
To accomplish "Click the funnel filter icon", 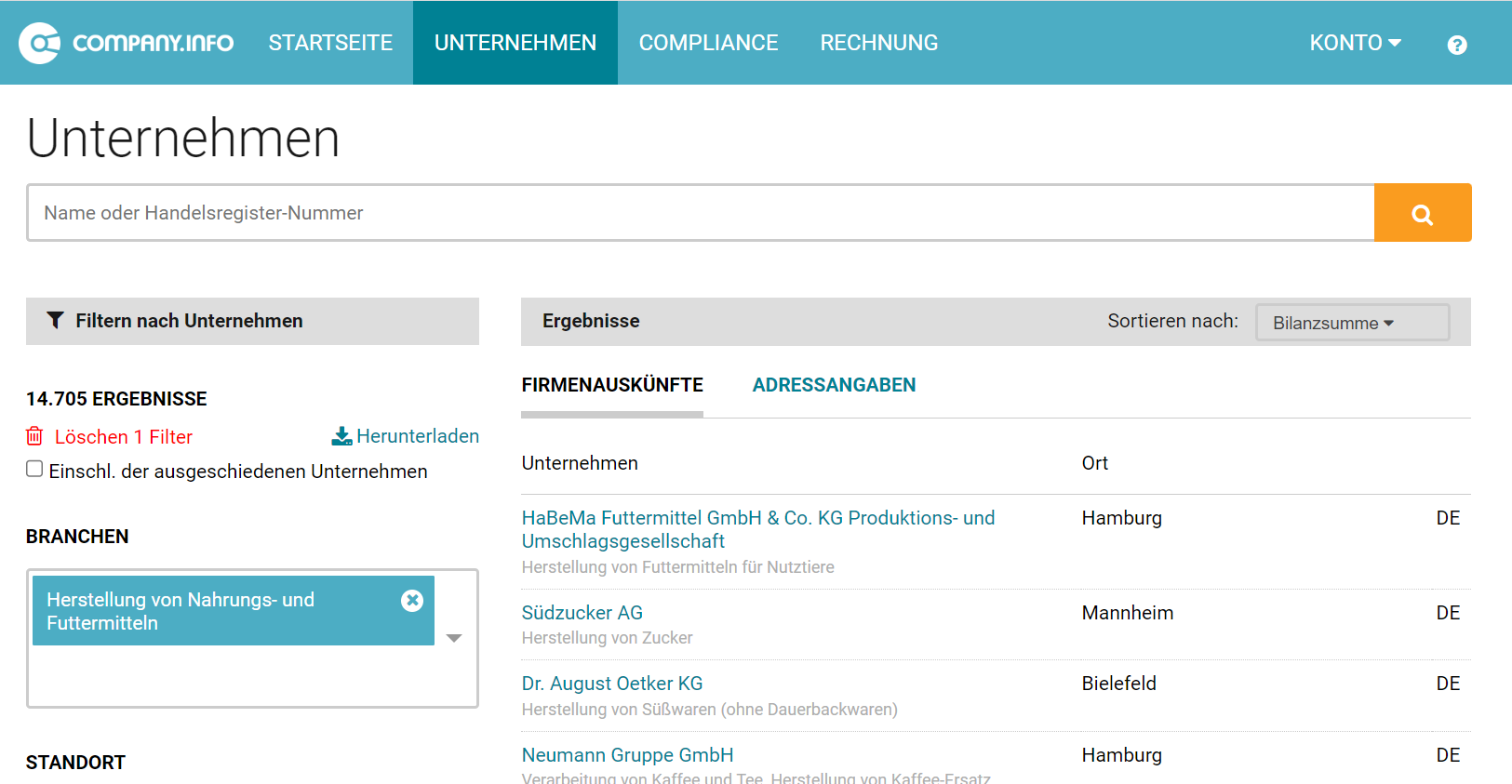I will pyautogui.click(x=56, y=321).
